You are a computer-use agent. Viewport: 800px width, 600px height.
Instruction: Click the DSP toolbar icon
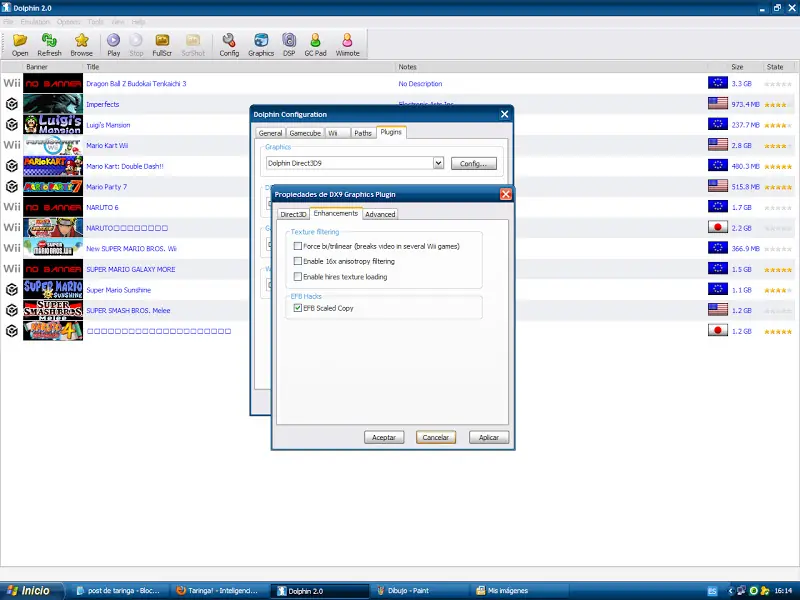coord(289,44)
